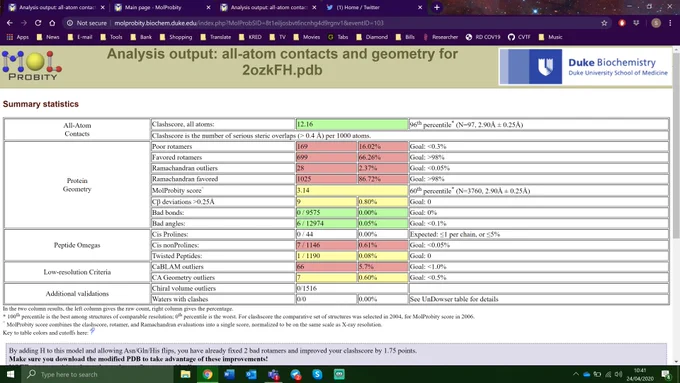Open the Translate bookmarks folder

pyautogui.click(x=216, y=37)
